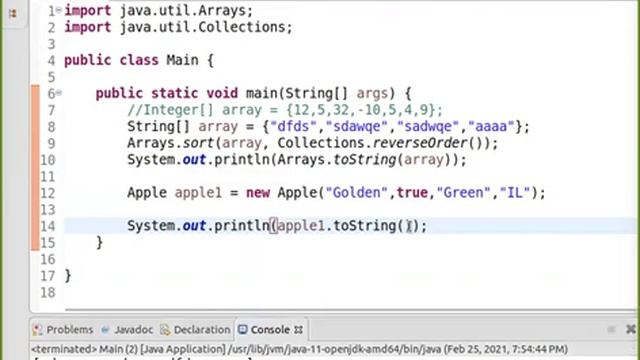Click the 'true' keyword in Apple constructor
The image size is (640, 360).
click(x=412, y=193)
